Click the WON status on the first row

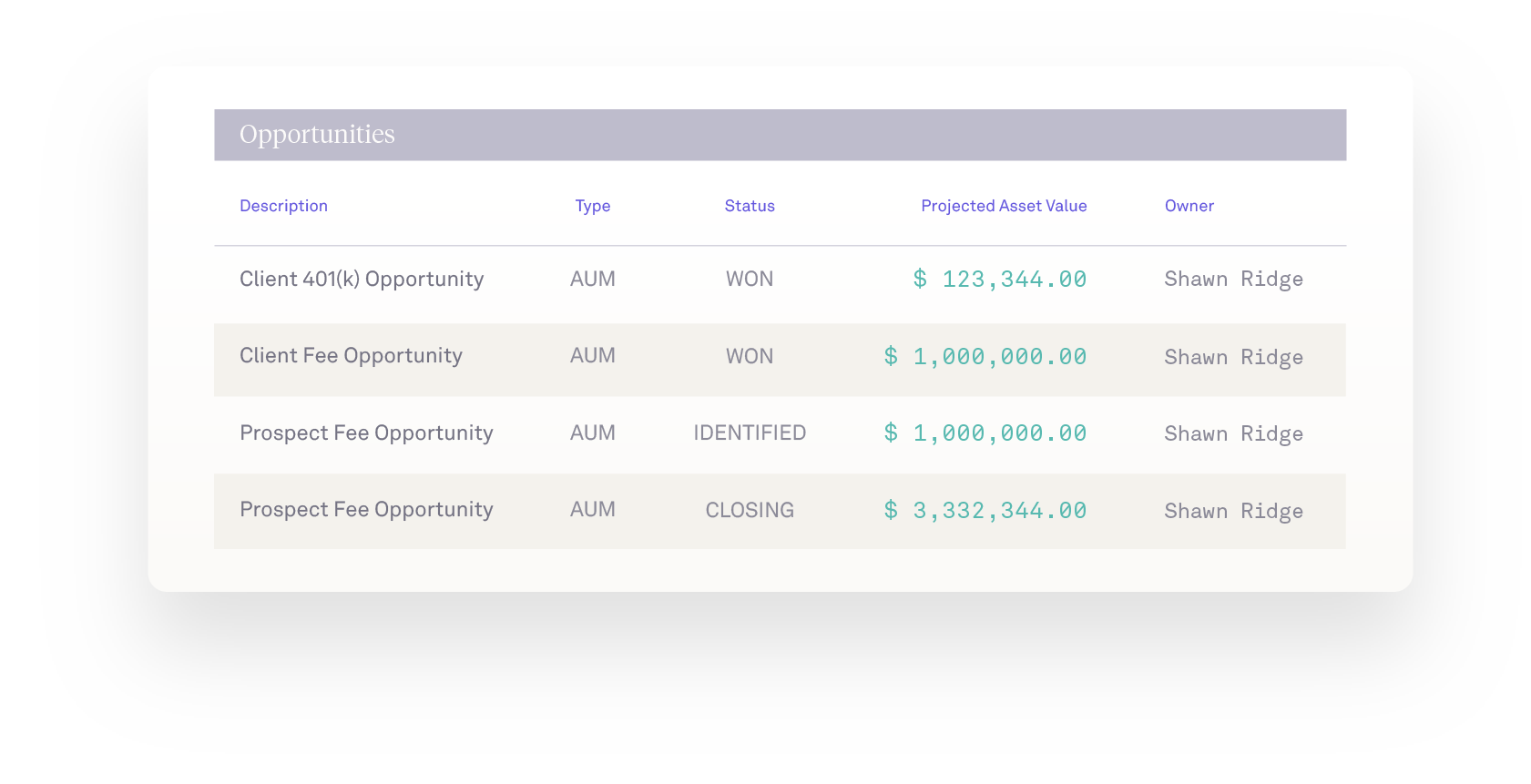(x=749, y=279)
